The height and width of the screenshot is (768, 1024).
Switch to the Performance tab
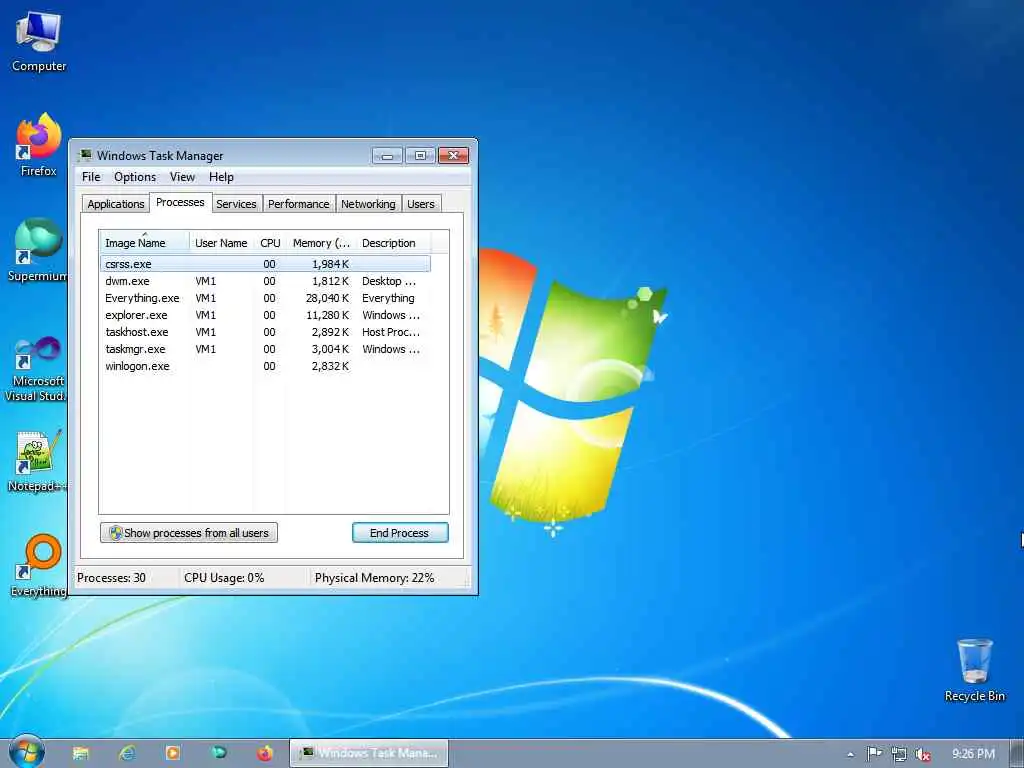coord(298,204)
